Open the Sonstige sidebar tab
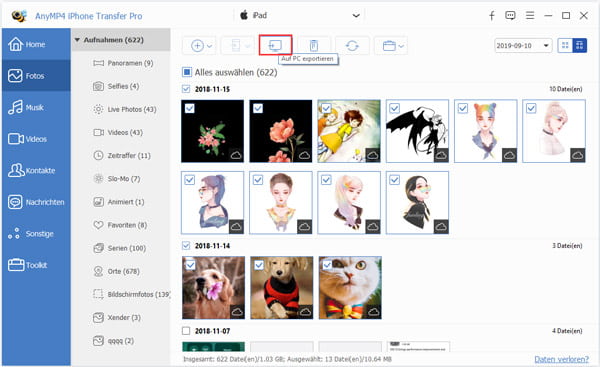 (x=36, y=233)
